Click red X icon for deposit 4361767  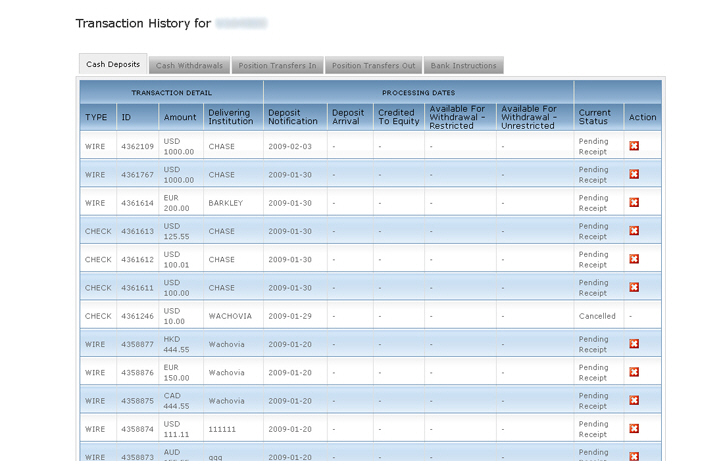(634, 174)
